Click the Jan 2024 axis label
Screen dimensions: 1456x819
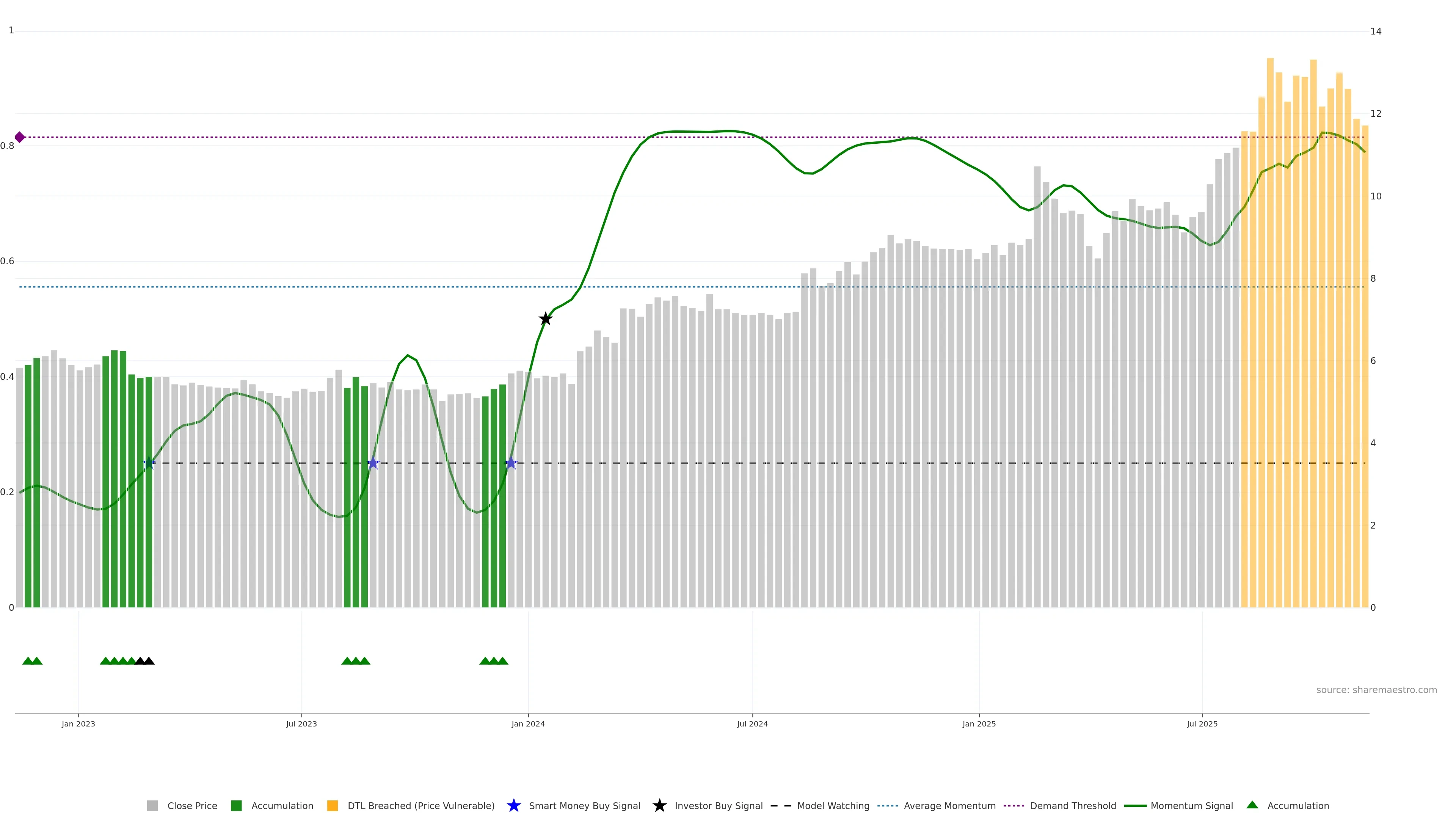528,724
